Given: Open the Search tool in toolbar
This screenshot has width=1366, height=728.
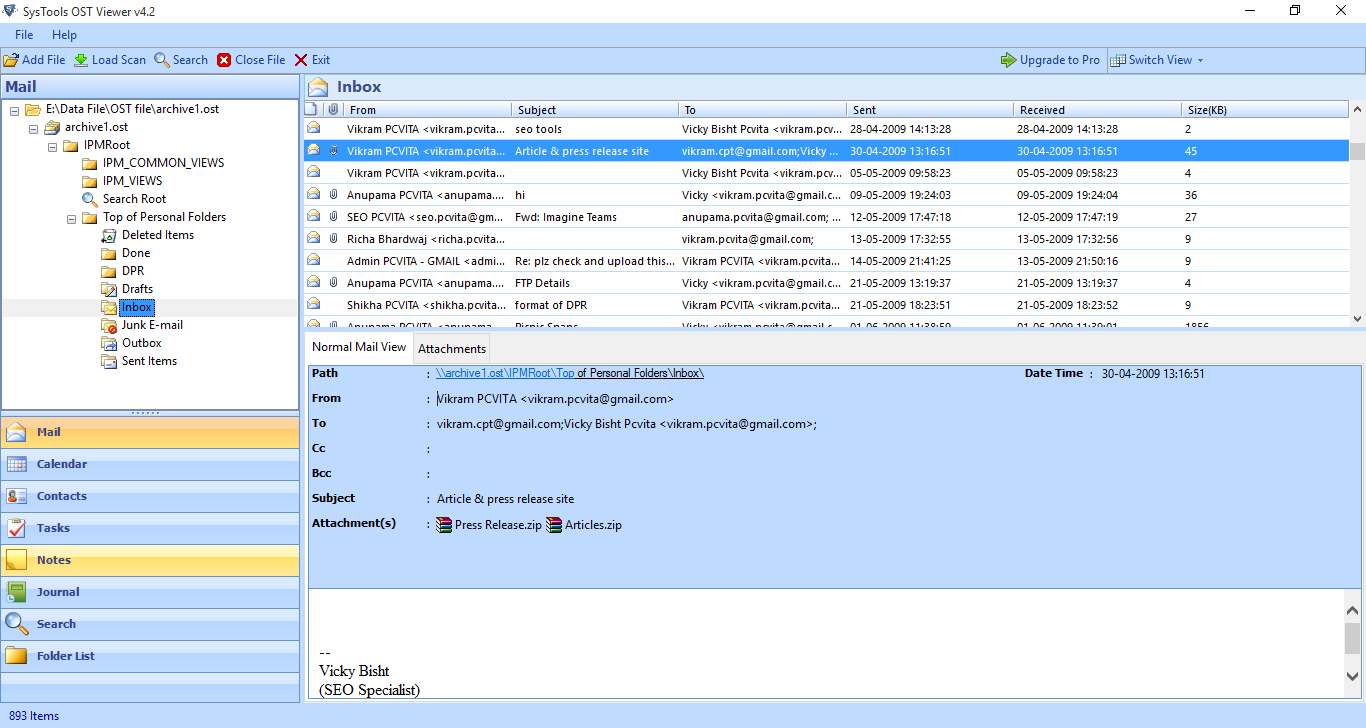Looking at the screenshot, I should (x=181, y=60).
